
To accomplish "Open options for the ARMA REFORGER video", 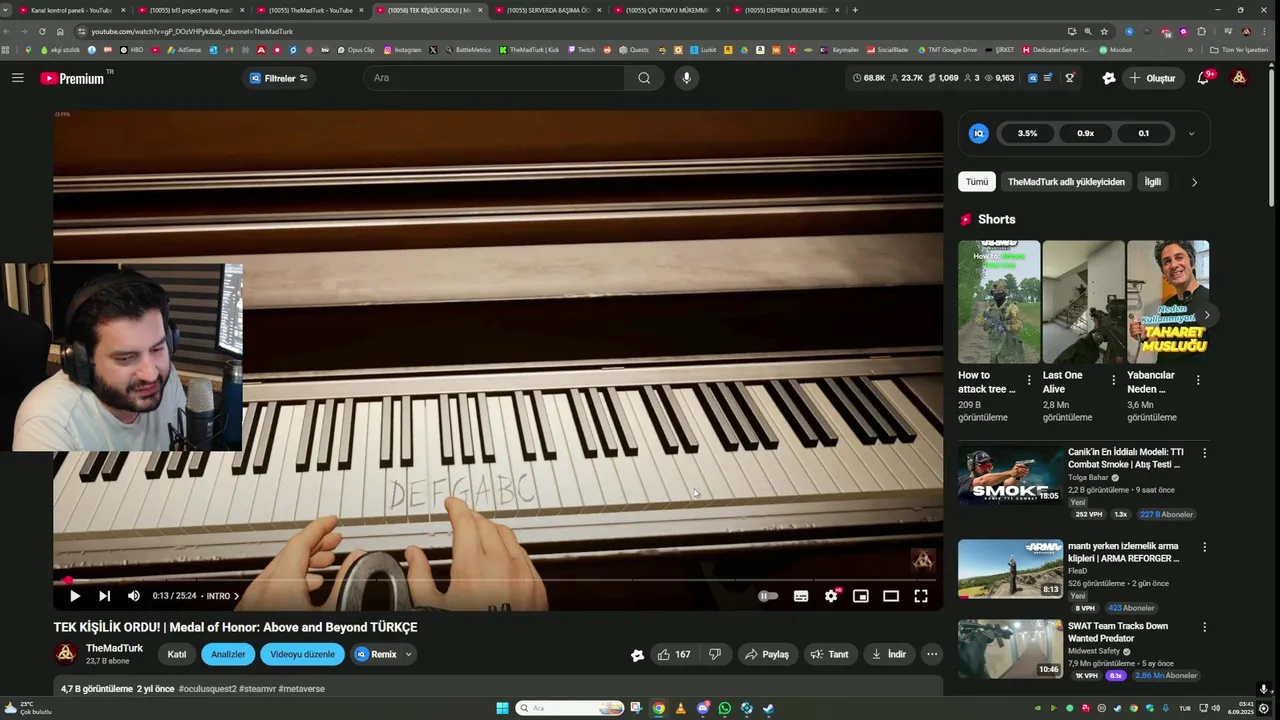I will [x=1204, y=547].
